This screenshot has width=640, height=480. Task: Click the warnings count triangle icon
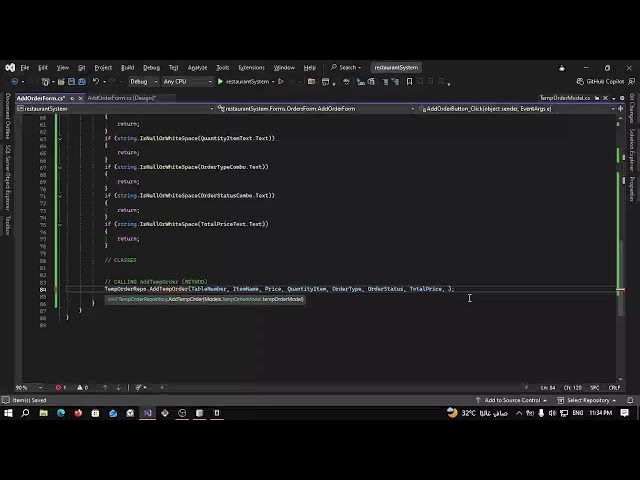(82, 387)
